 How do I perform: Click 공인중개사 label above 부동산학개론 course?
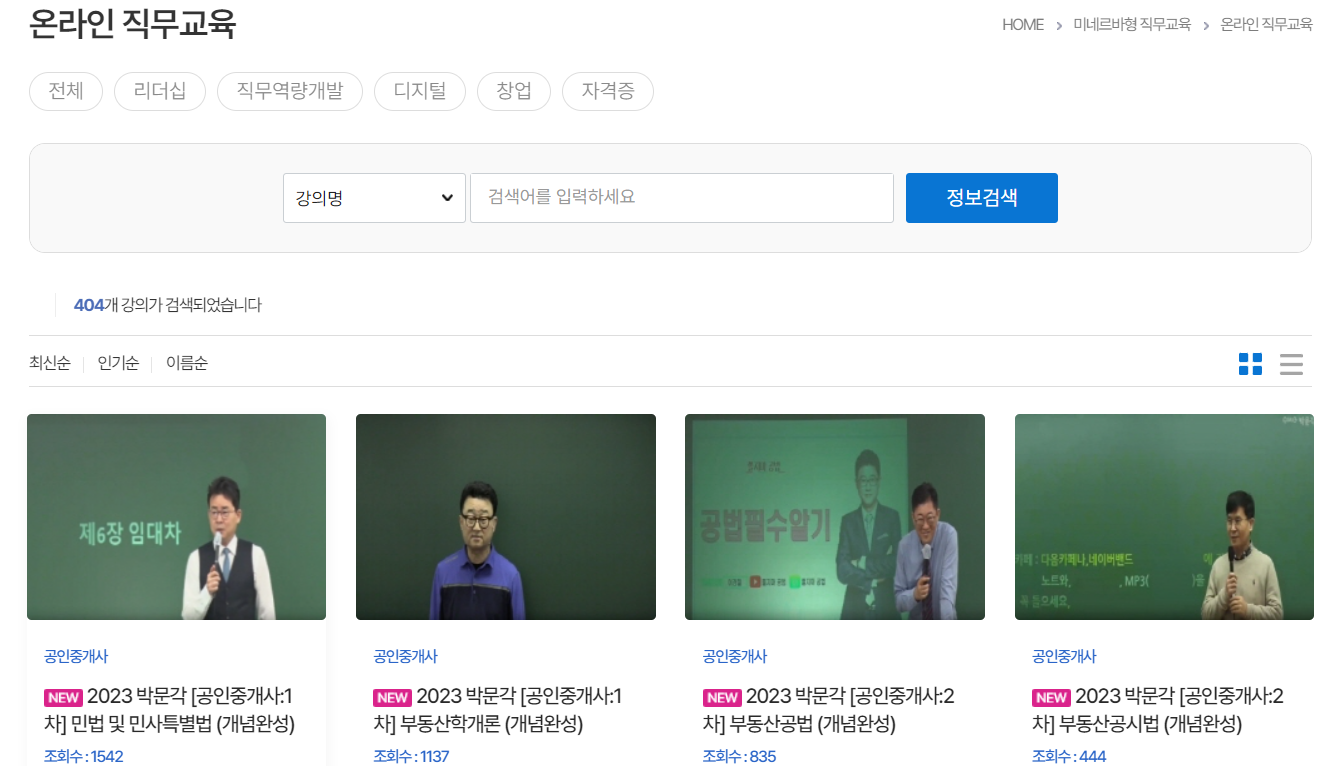click(405, 656)
